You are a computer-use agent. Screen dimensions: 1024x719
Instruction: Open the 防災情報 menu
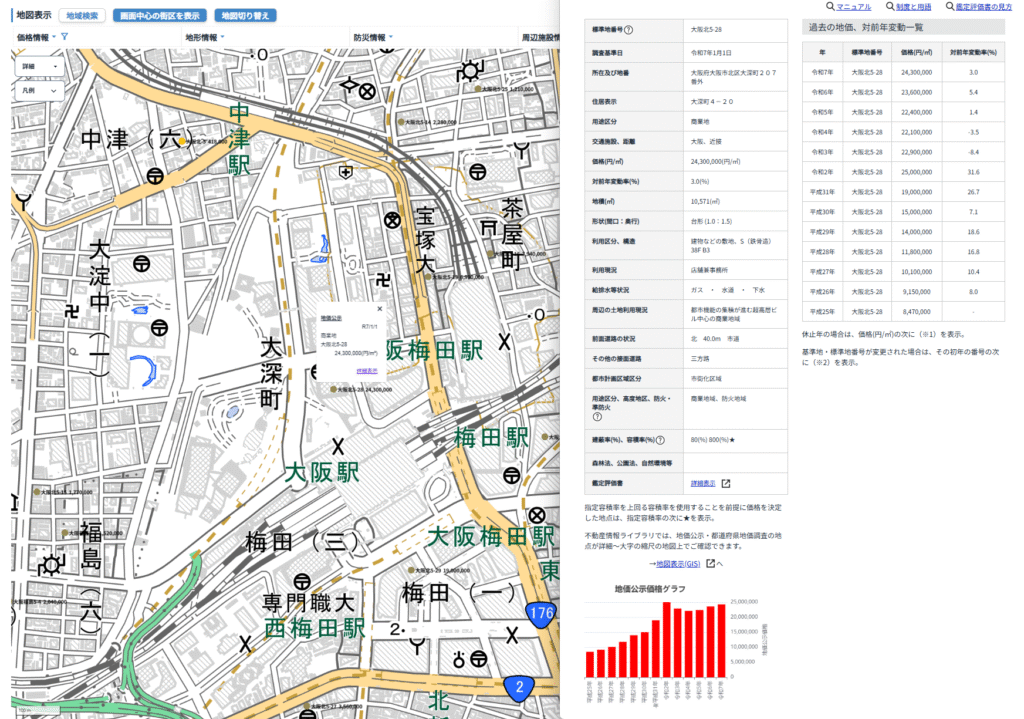[373, 37]
